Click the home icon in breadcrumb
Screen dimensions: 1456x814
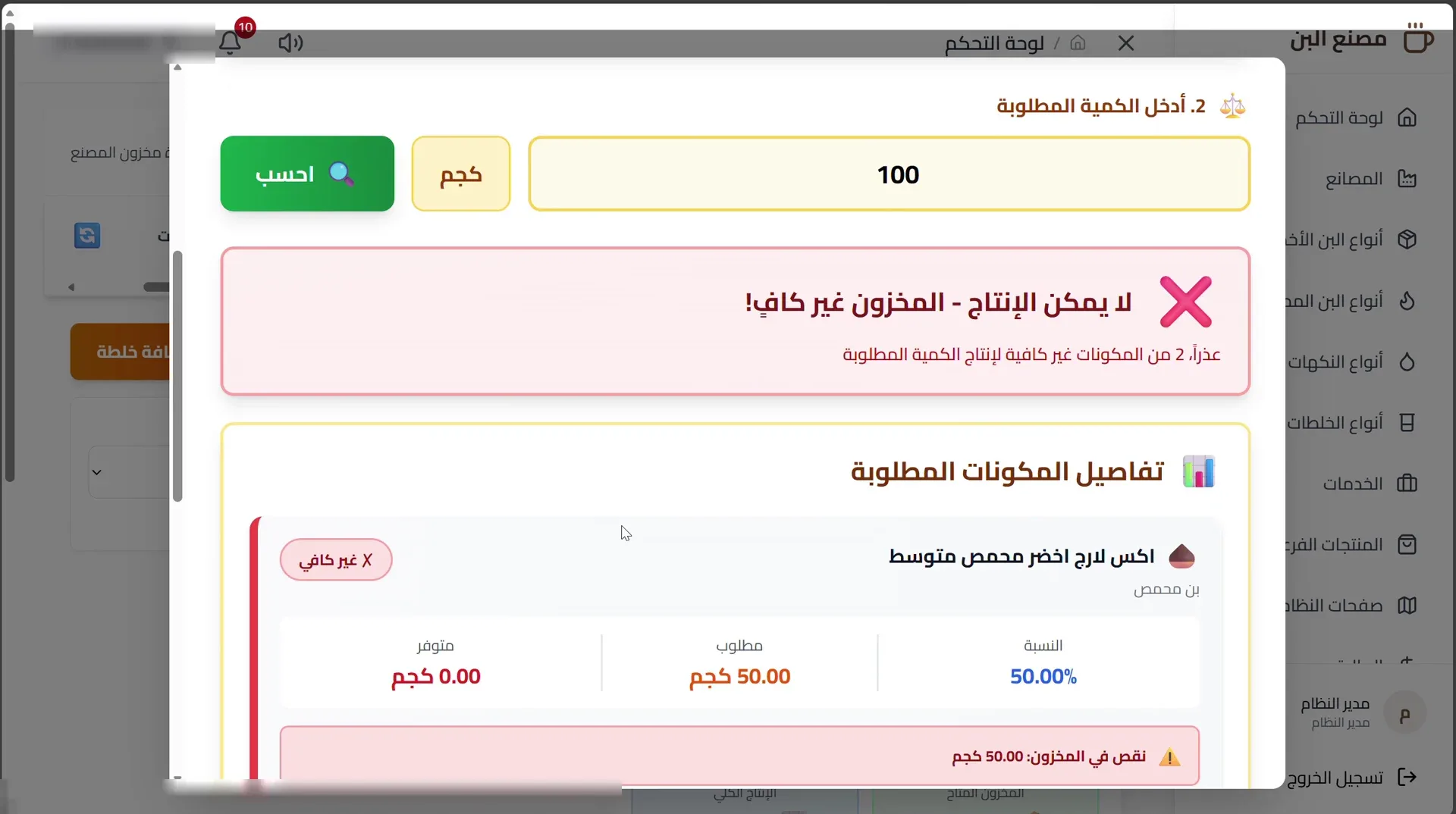pos(1078,43)
